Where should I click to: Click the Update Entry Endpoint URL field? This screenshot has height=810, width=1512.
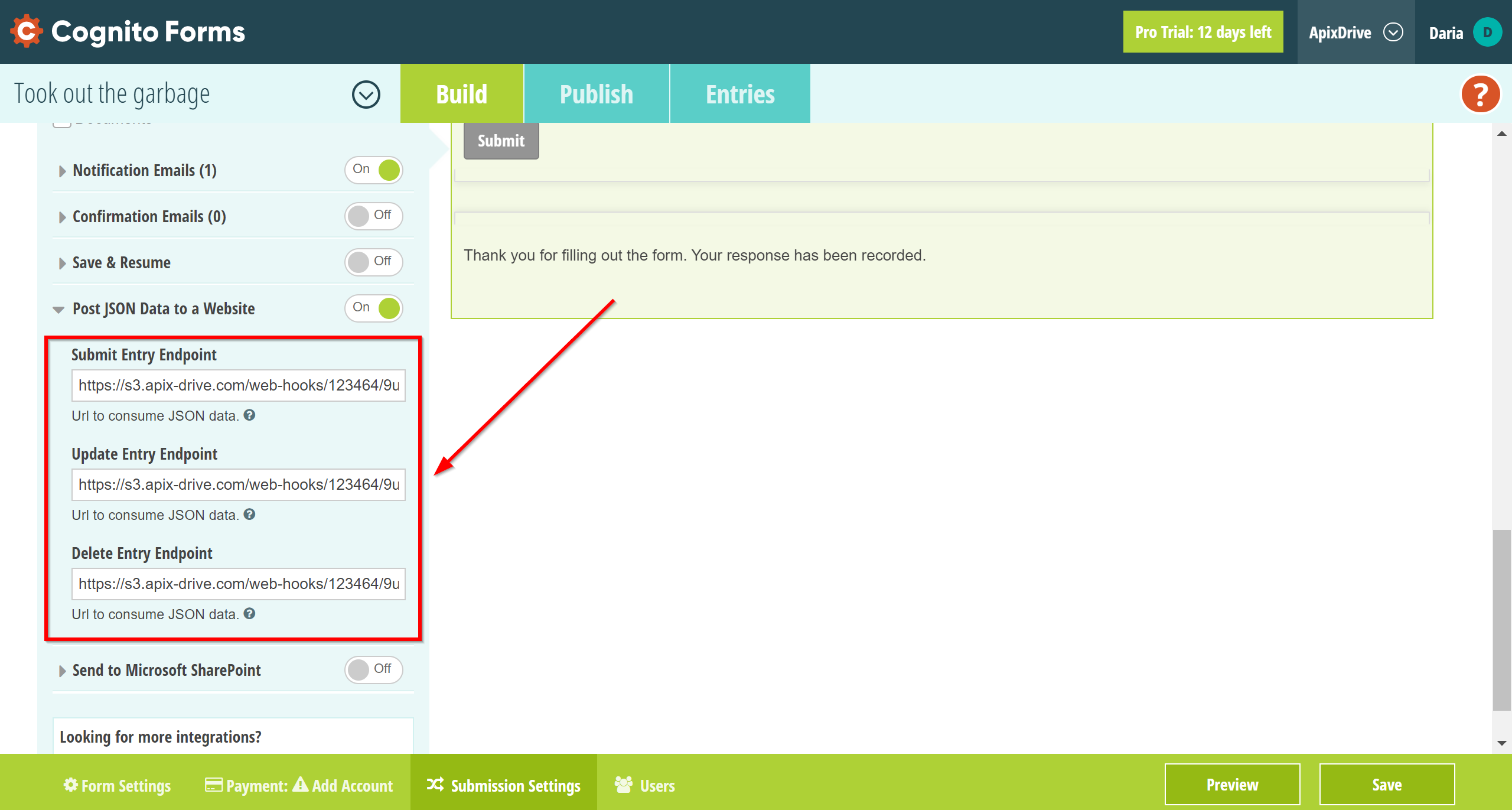[239, 484]
